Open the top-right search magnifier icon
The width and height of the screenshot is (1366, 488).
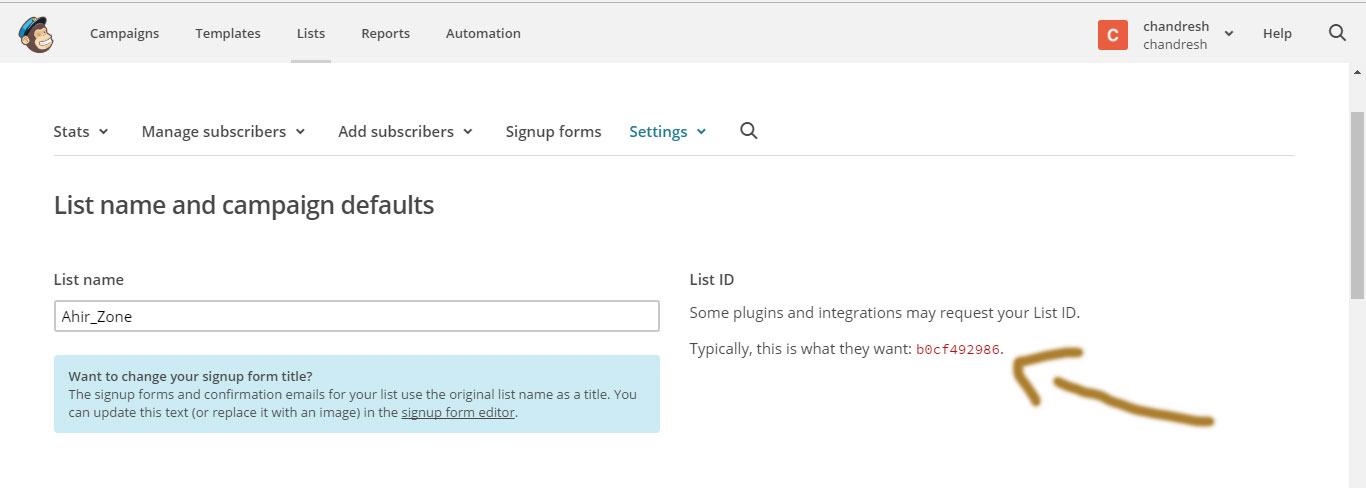[x=1337, y=33]
